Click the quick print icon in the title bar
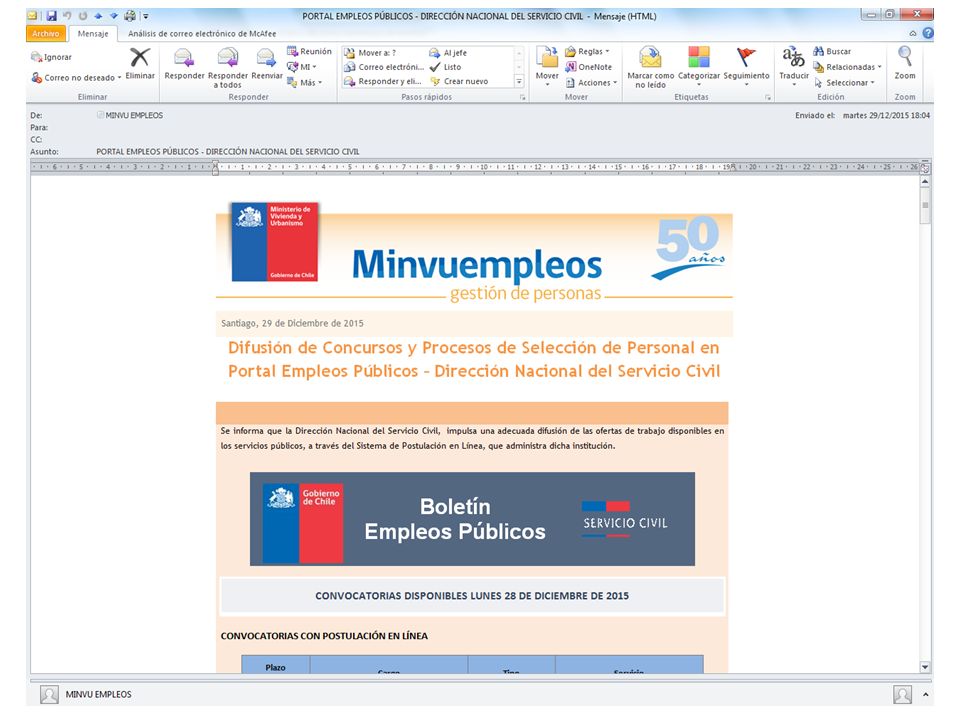Image resolution: width=960 pixels, height=720 pixels. 130,16
